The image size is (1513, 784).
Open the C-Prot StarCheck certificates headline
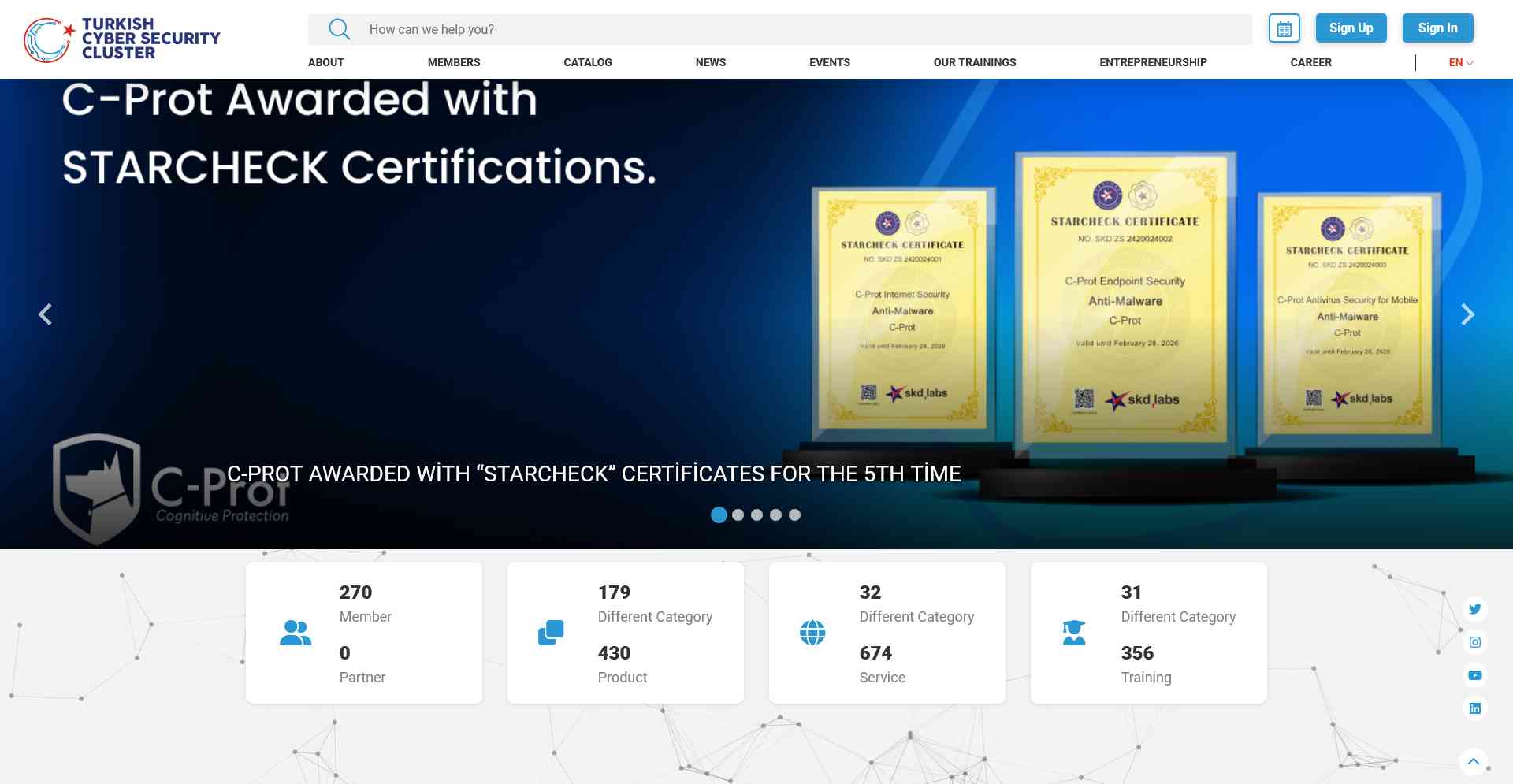(x=593, y=474)
